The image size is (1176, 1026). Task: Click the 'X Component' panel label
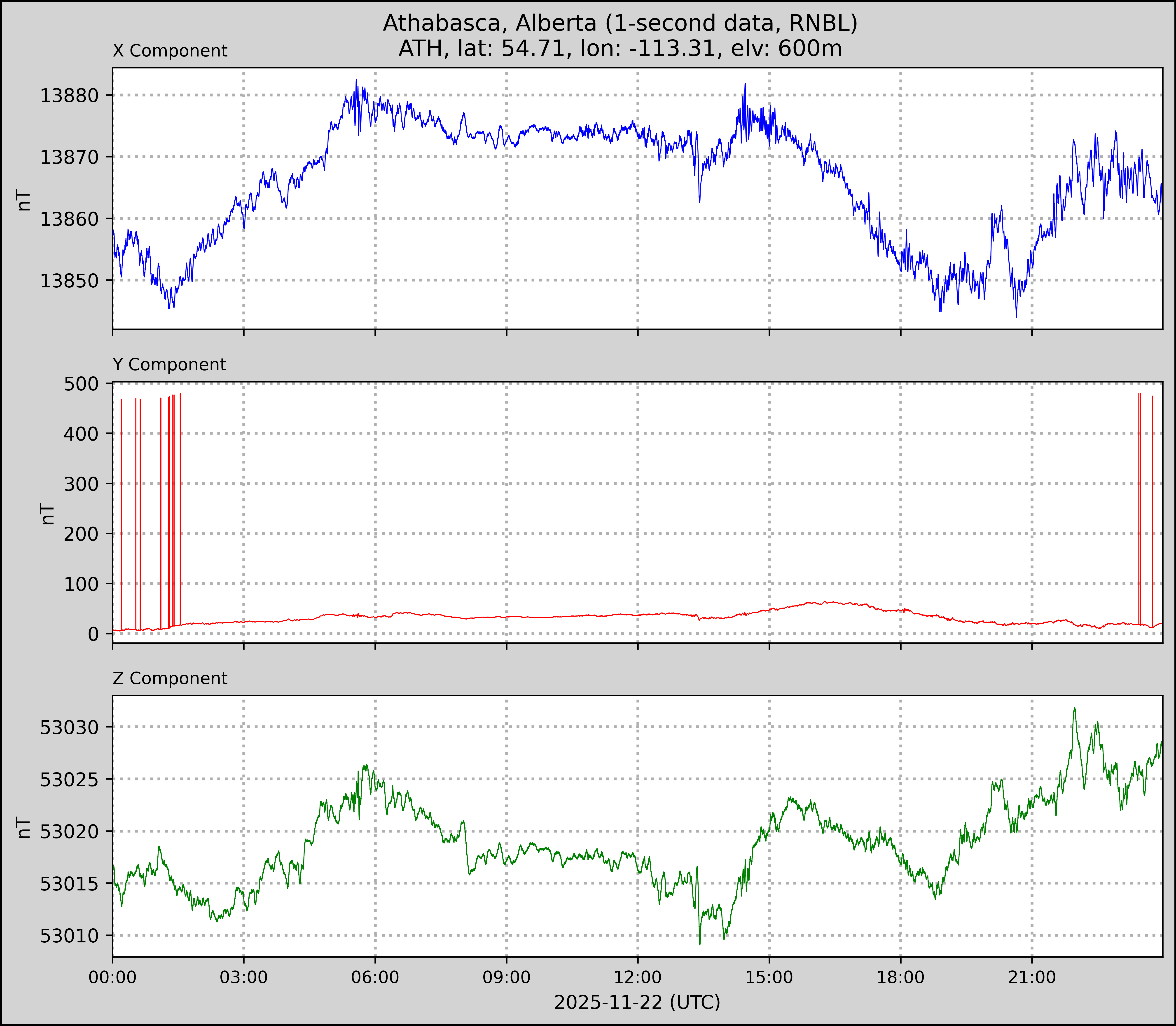tap(170, 51)
